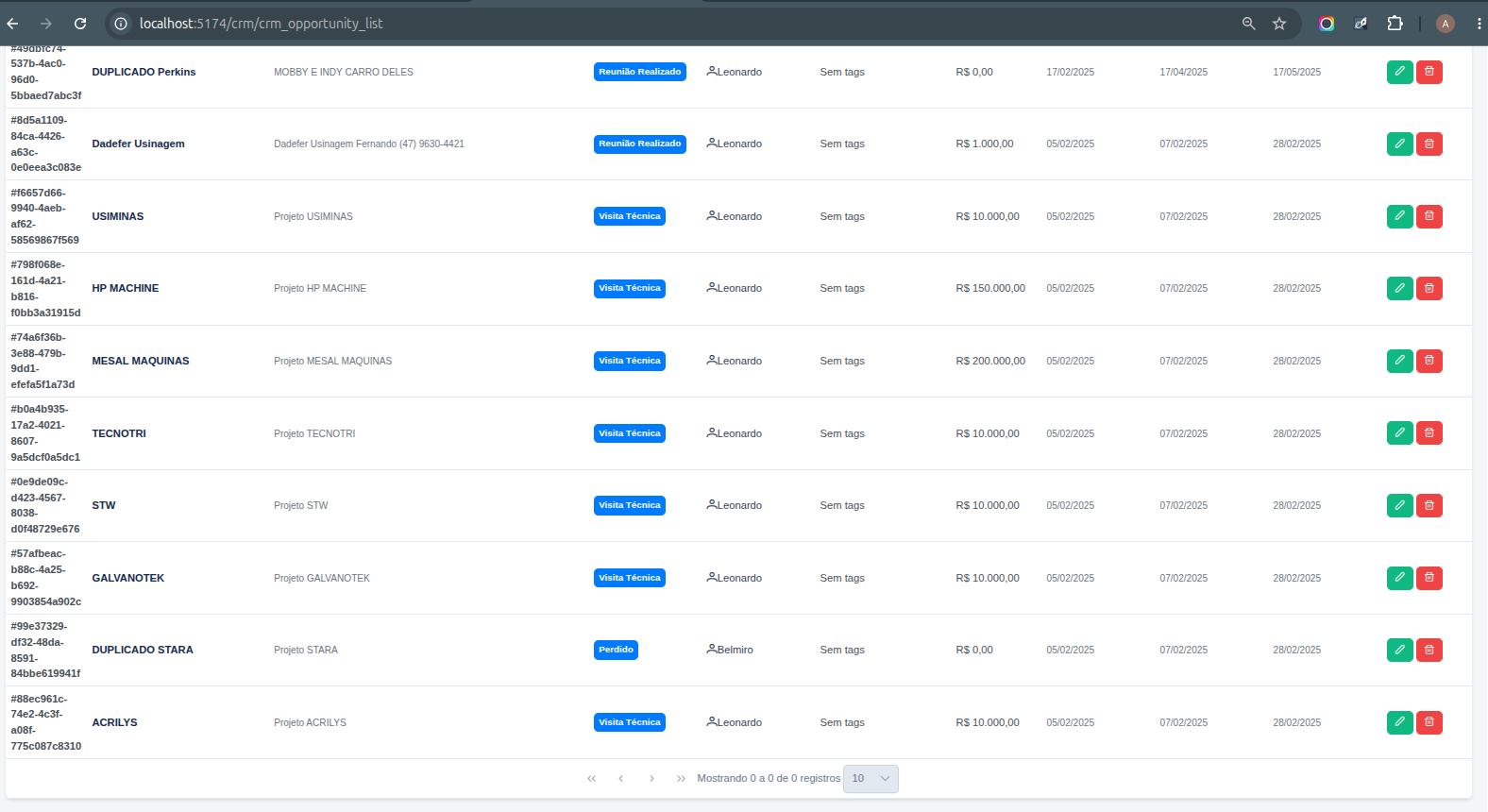This screenshot has height=812, width=1488.
Task: Go to next page of records
Action: click(x=651, y=779)
